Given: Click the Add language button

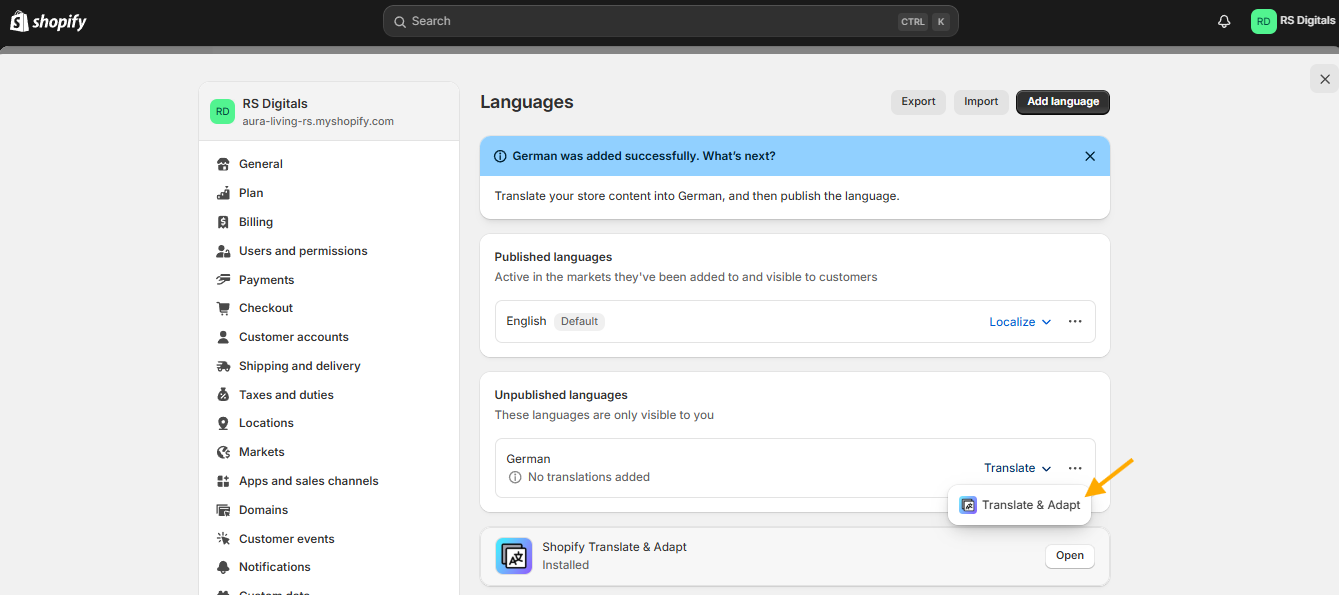Looking at the screenshot, I should tap(1063, 102).
